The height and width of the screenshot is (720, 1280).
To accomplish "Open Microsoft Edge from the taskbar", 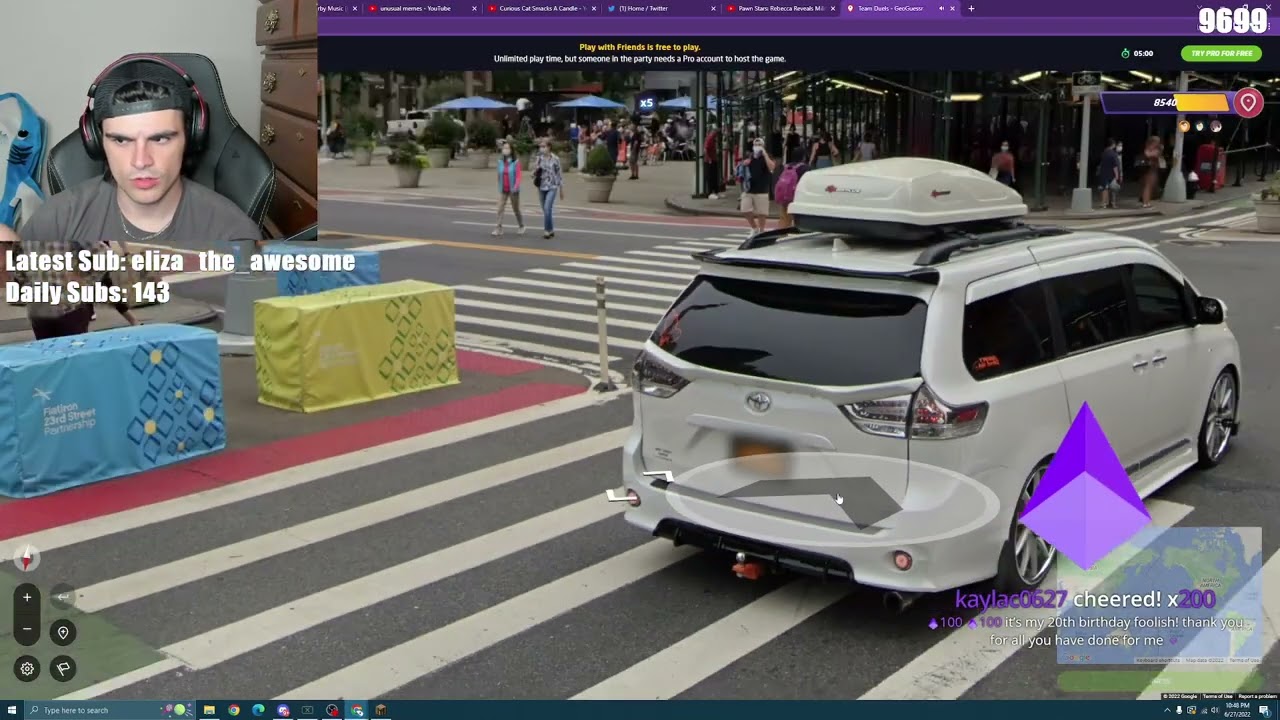I will 258,710.
